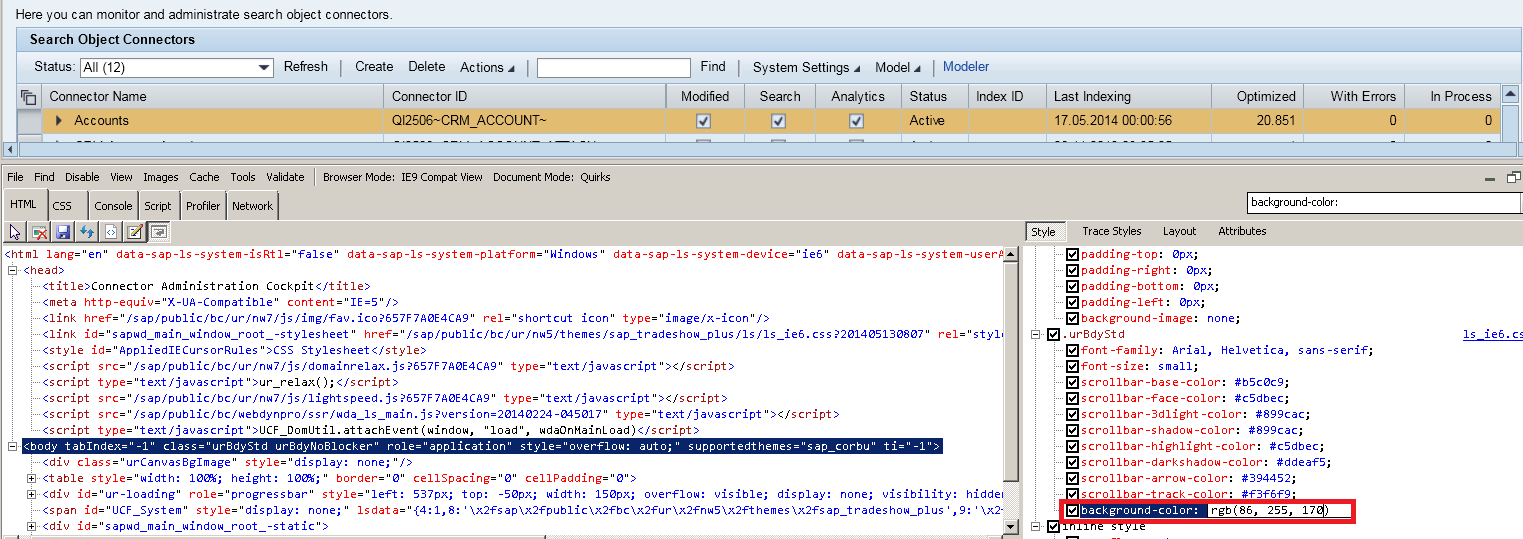Open the System Settings dropdown menu
The width and height of the screenshot is (1523, 539).
pos(806,68)
